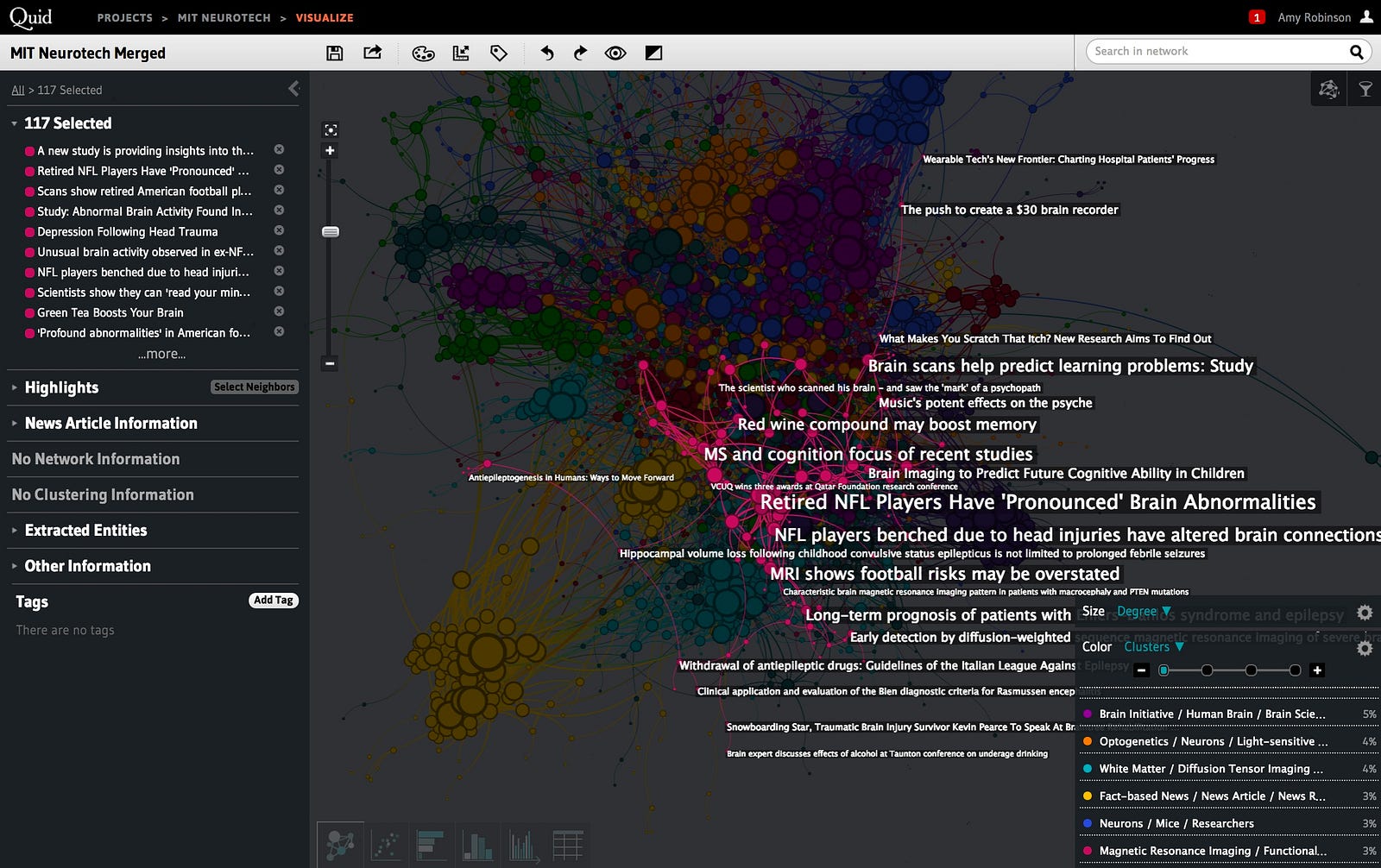Expand the Extracted Entities section
Image resolution: width=1381 pixels, height=868 pixels.
[85, 531]
